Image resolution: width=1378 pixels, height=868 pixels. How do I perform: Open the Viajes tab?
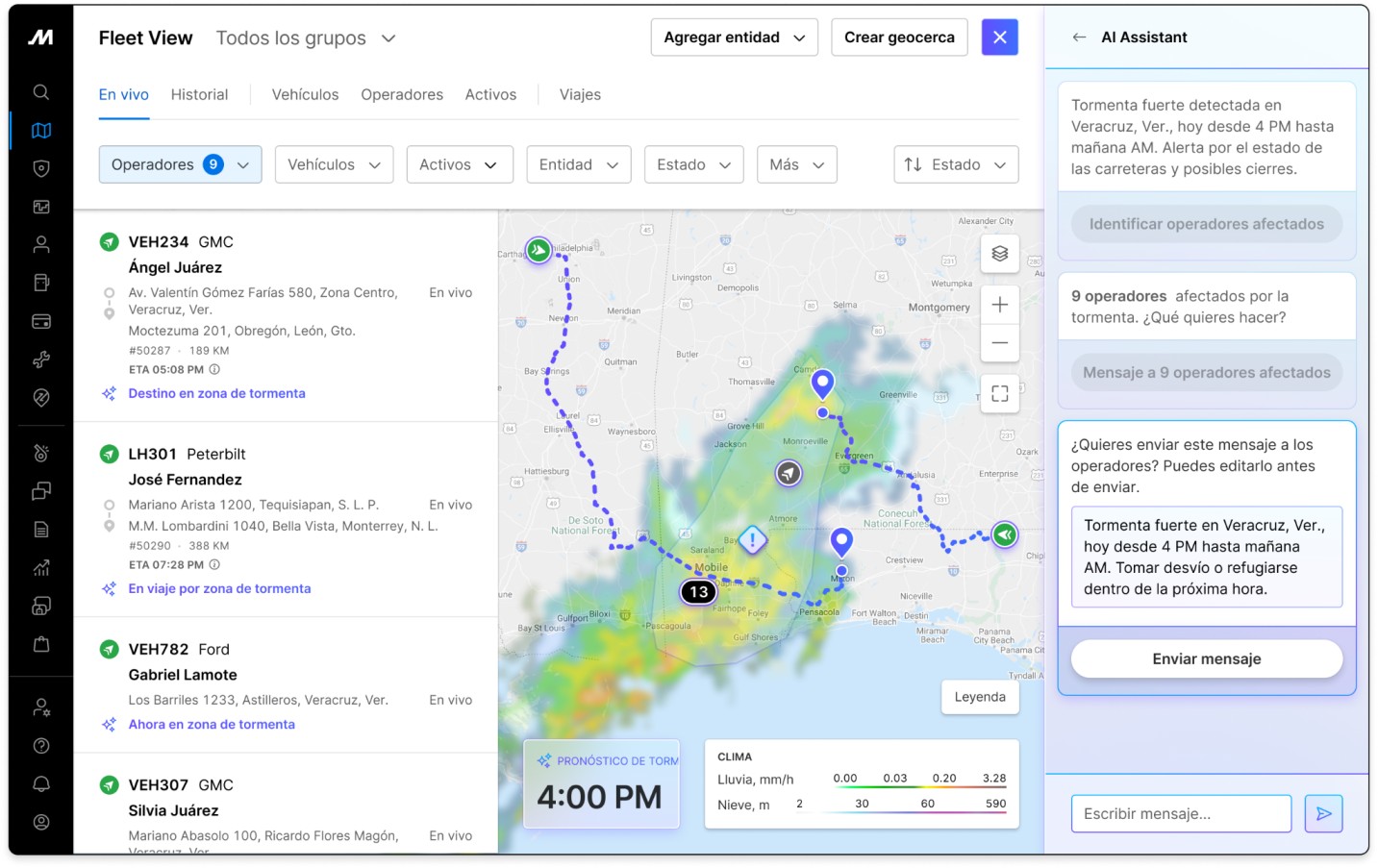click(x=580, y=94)
